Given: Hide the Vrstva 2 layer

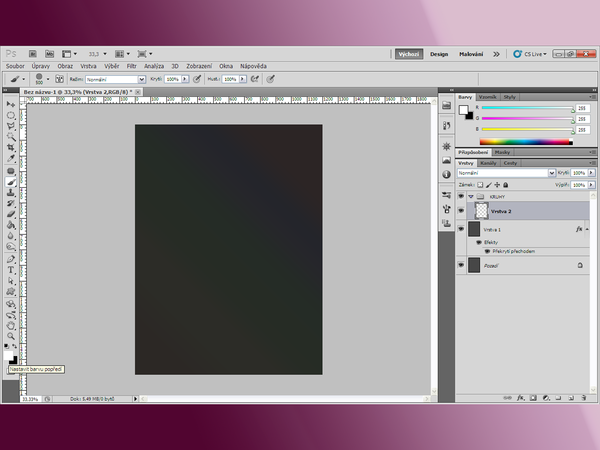Looking at the screenshot, I should point(461,211).
